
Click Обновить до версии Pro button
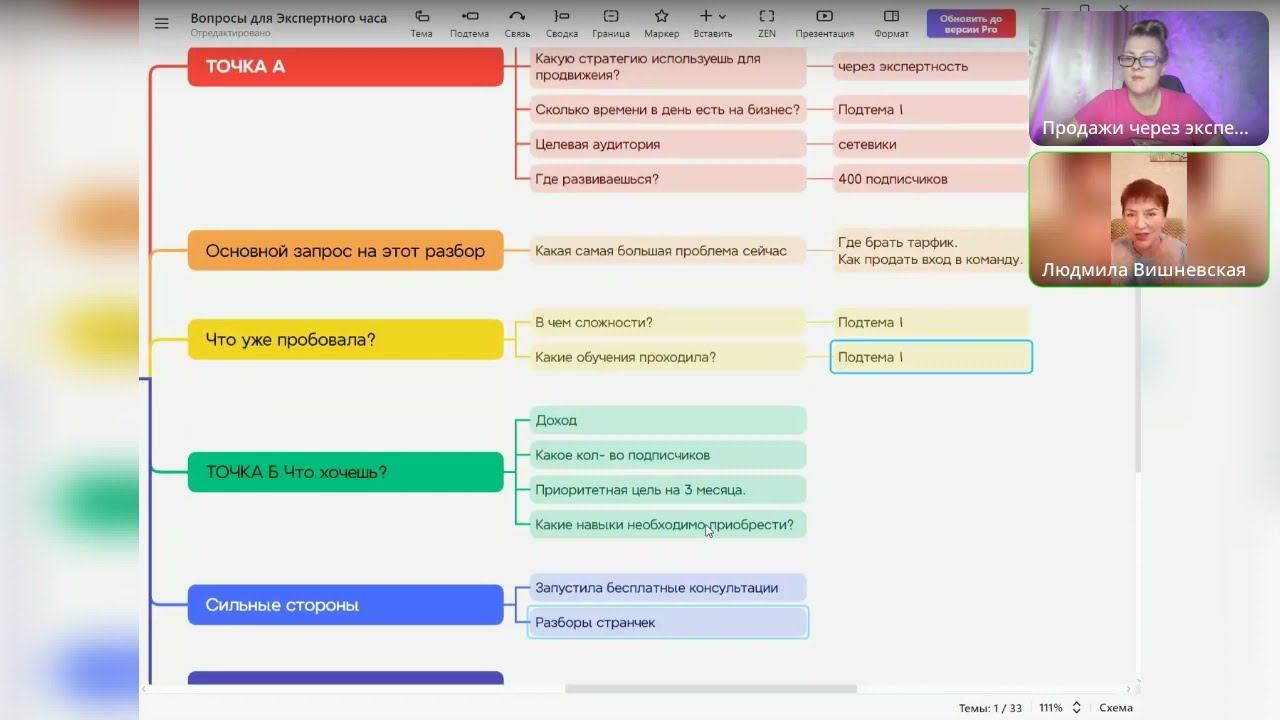pos(971,24)
